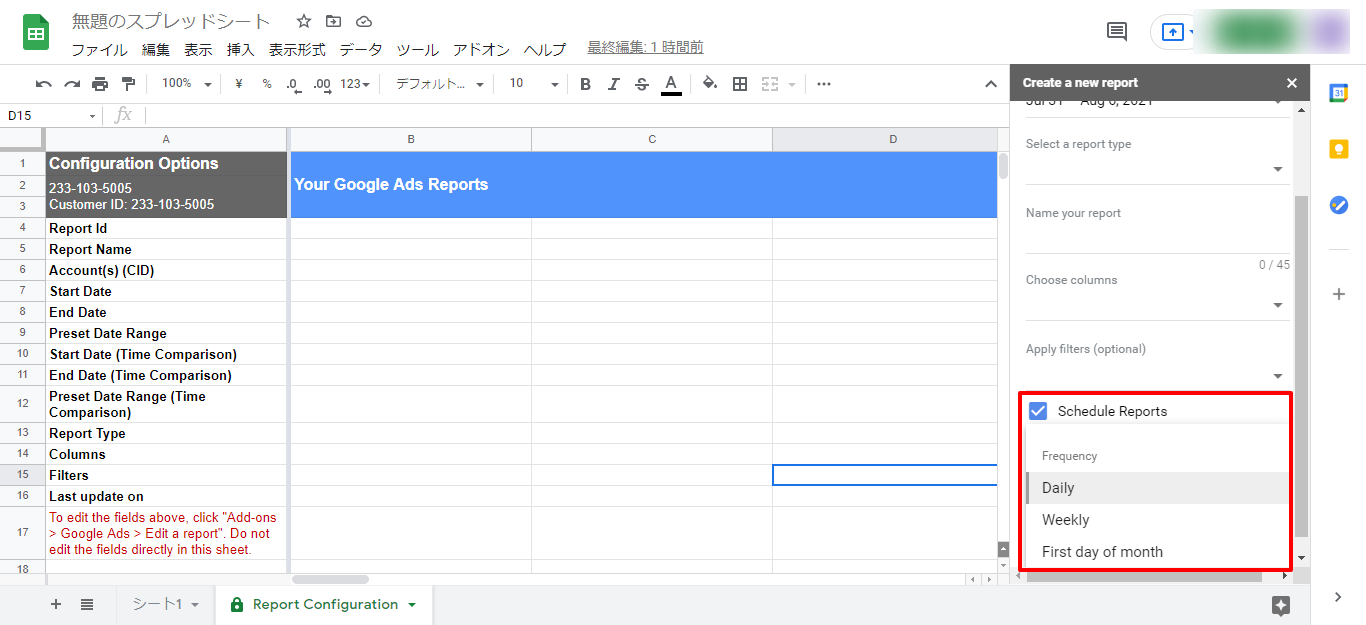Open the font size dropdown
Screen dimensions: 1366x625
534,84
